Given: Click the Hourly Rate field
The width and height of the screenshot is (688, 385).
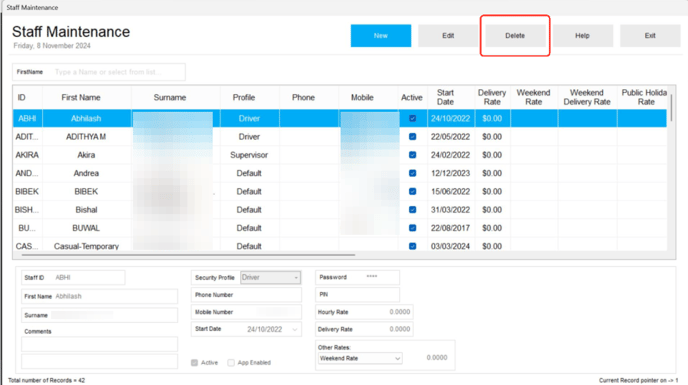Looking at the screenshot, I should (364, 312).
